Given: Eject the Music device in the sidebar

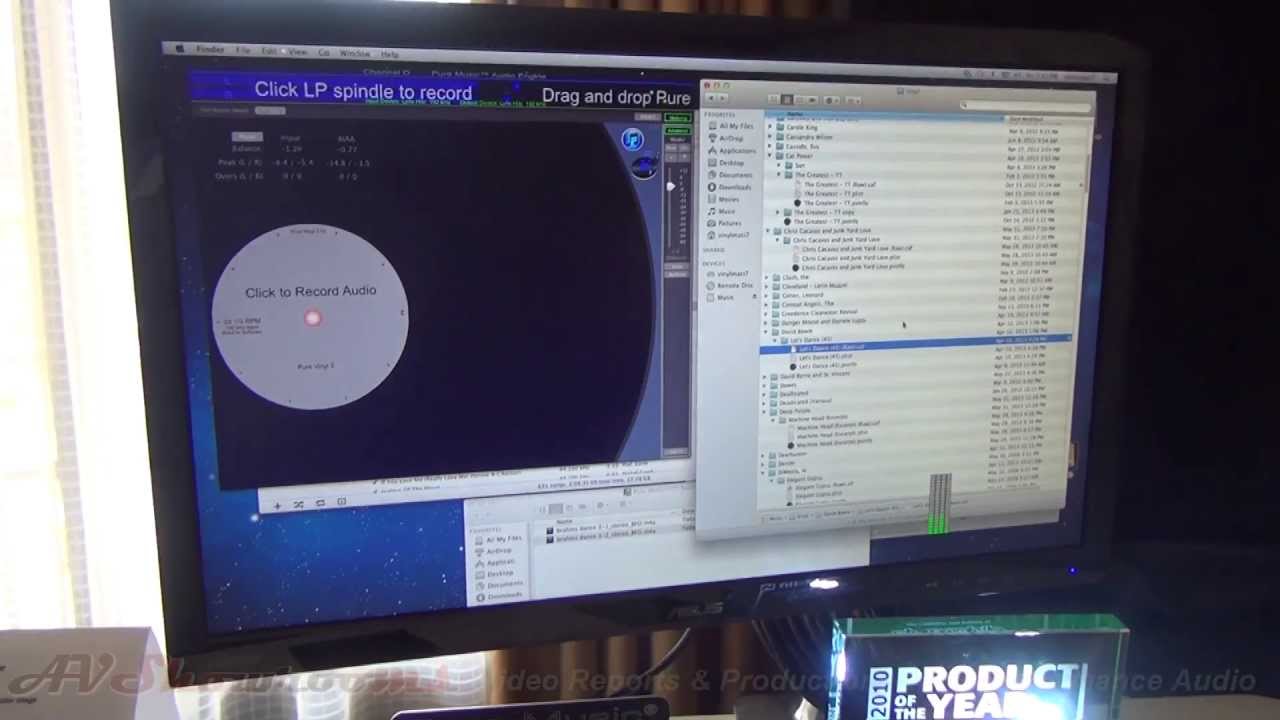Looking at the screenshot, I should (753, 297).
